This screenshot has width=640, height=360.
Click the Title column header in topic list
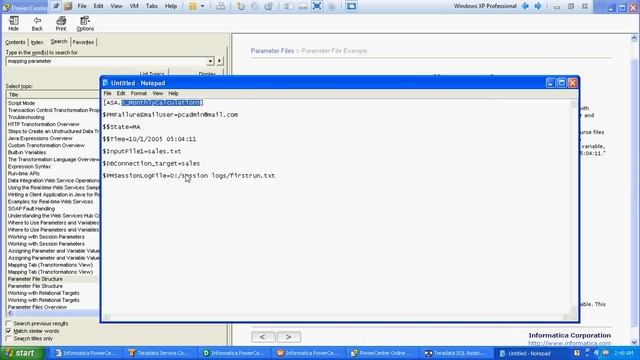click(53, 95)
